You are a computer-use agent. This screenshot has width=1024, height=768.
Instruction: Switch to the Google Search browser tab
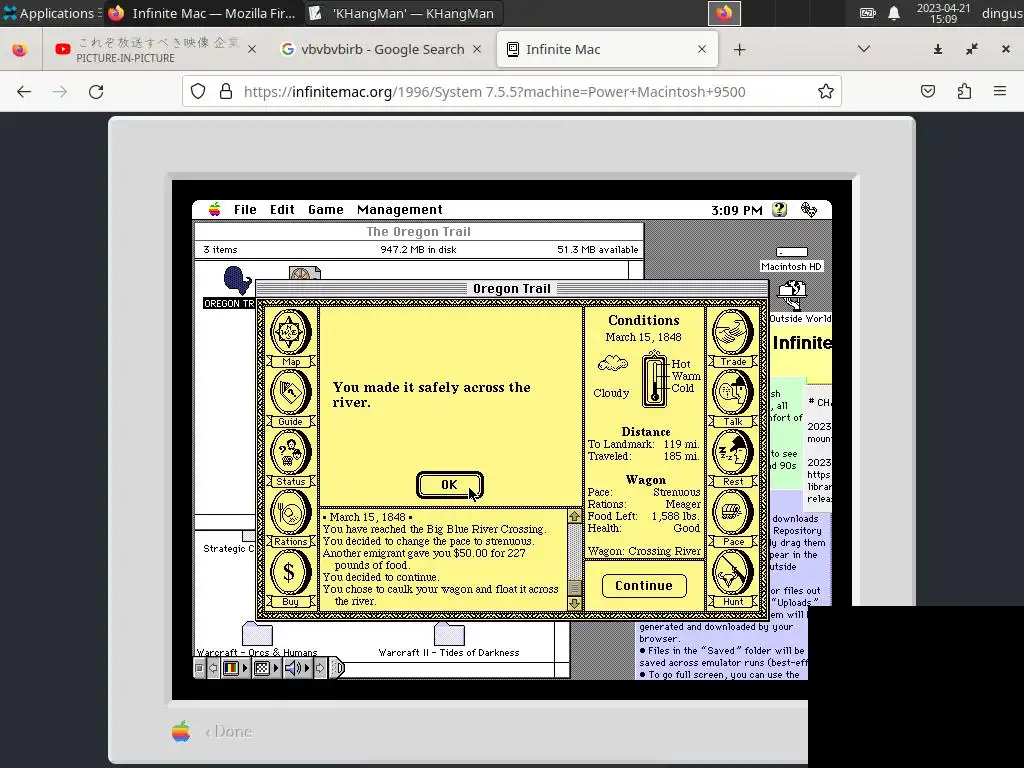point(382,50)
